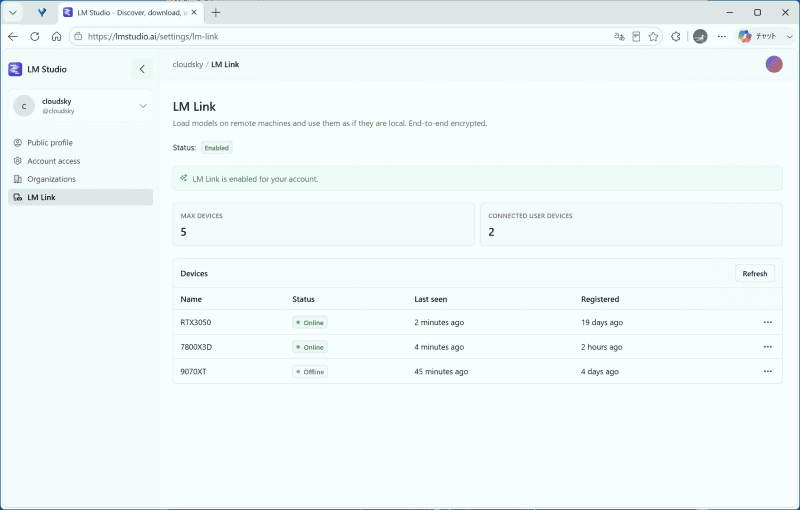Click the Name column header
The image size is (800, 510).
[191, 299]
